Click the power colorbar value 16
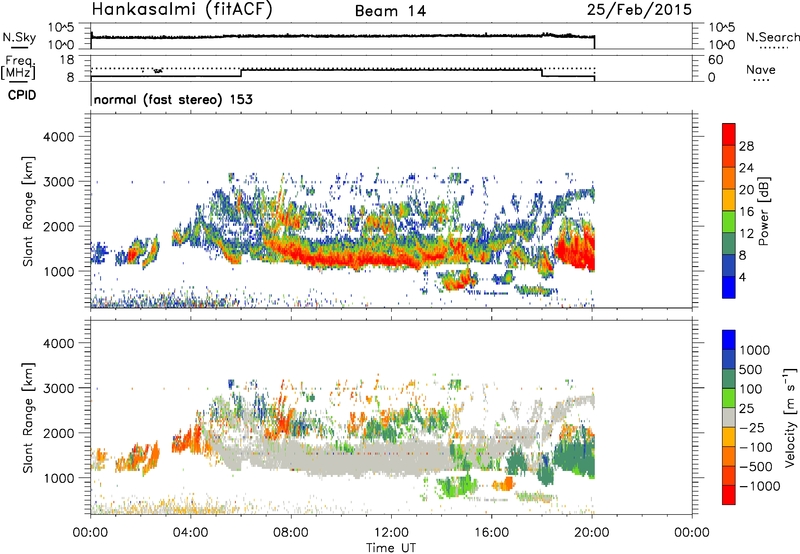 click(x=746, y=212)
